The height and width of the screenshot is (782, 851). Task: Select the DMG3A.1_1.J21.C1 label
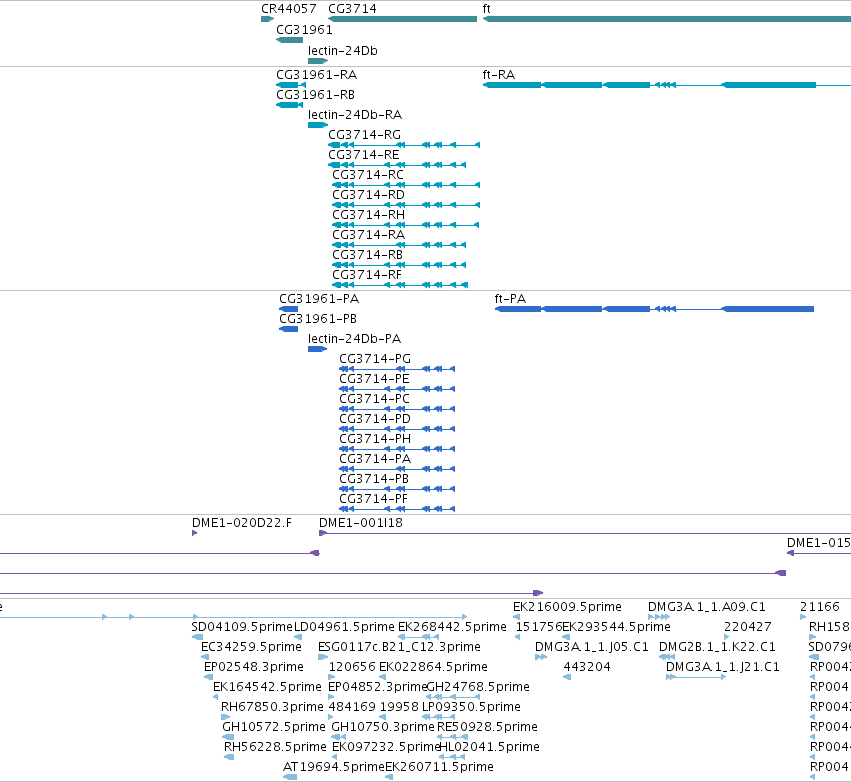tap(722, 667)
